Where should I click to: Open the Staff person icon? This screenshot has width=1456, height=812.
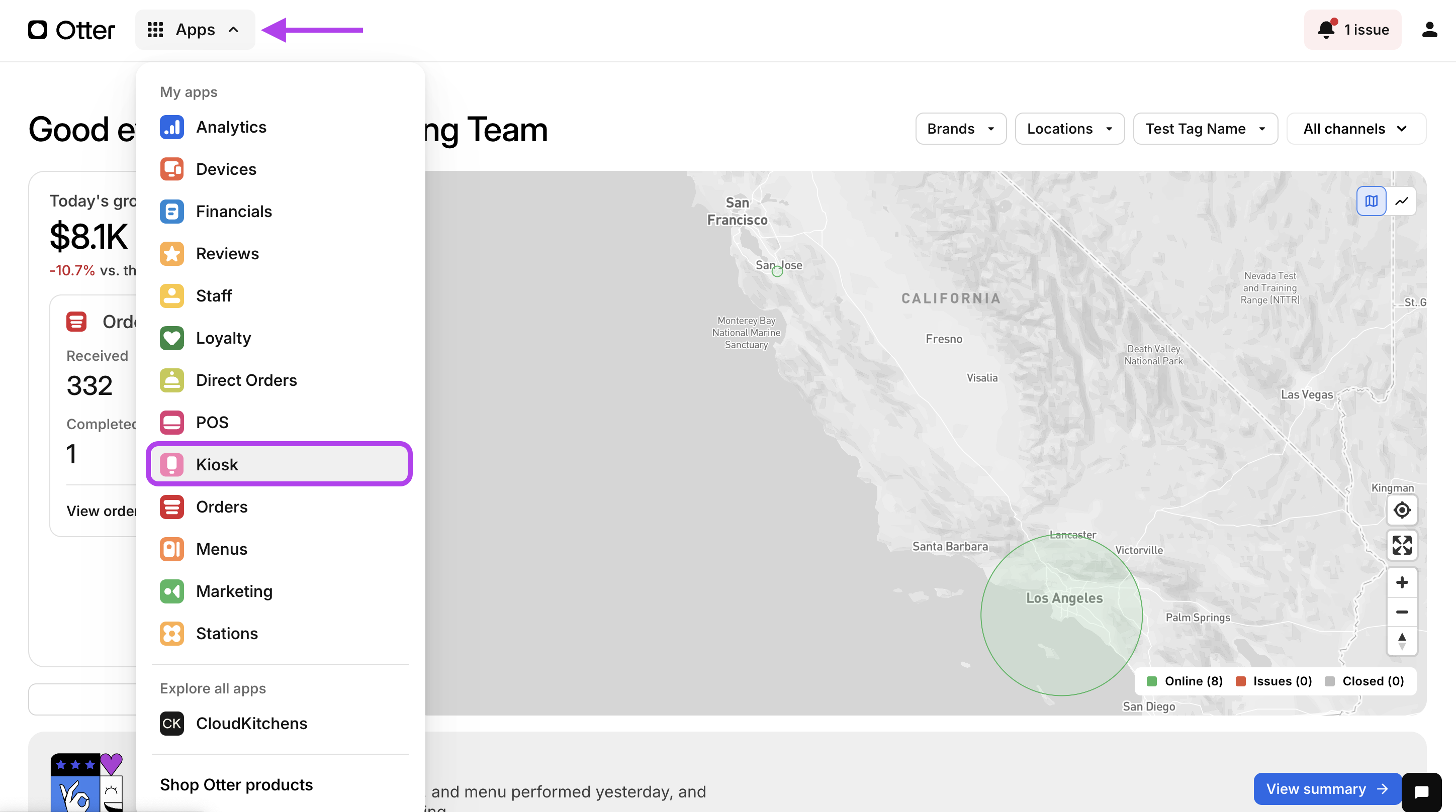point(172,295)
